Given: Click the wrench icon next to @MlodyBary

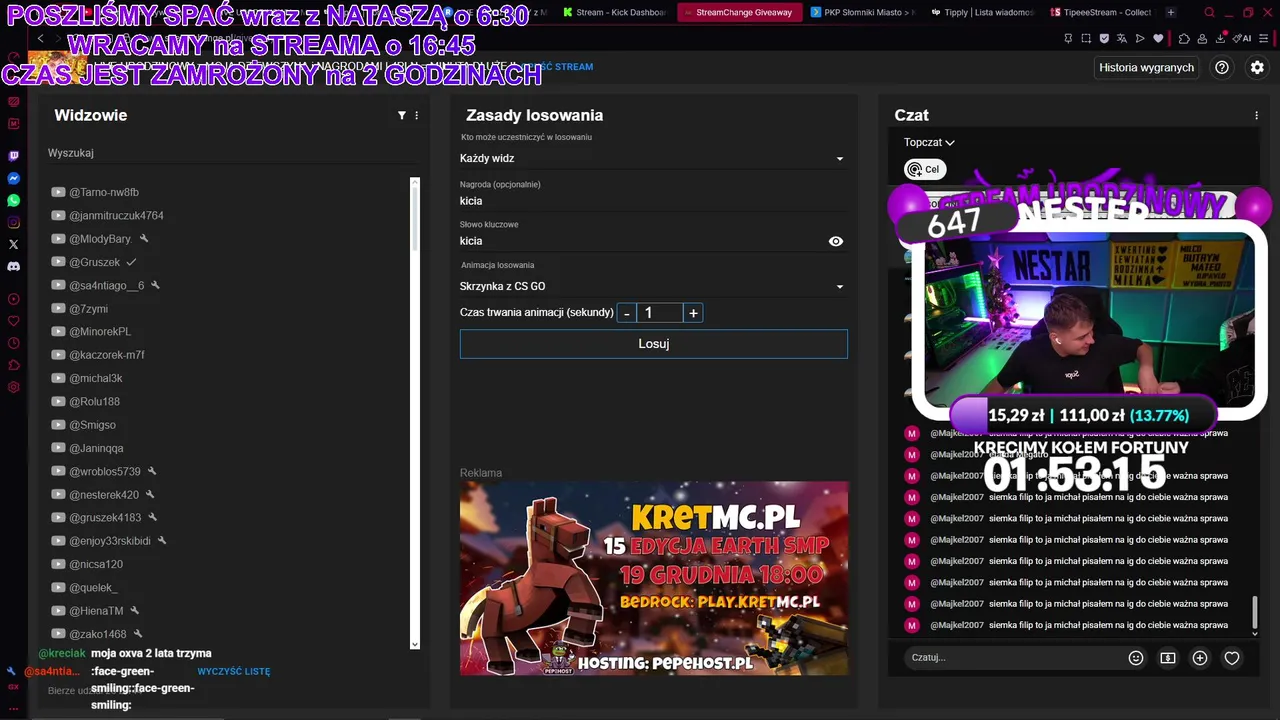Looking at the screenshot, I should (144, 239).
